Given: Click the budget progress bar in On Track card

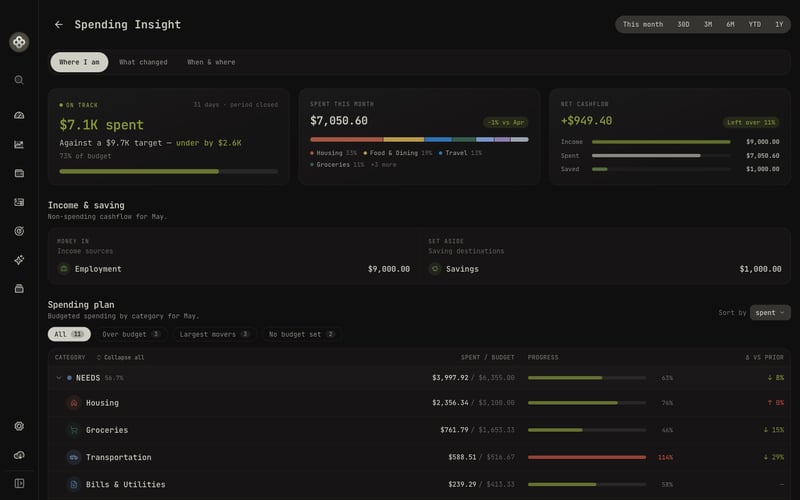Looking at the screenshot, I should (x=168, y=171).
